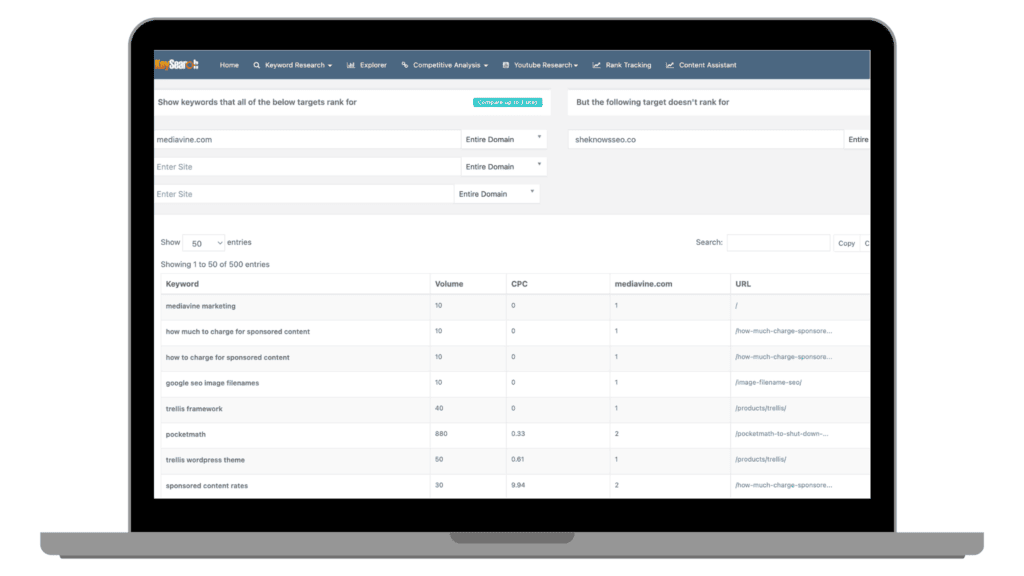Image resolution: width=1024 pixels, height=576 pixels.
Task: Click the mediavine.com site input field
Action: tap(307, 139)
